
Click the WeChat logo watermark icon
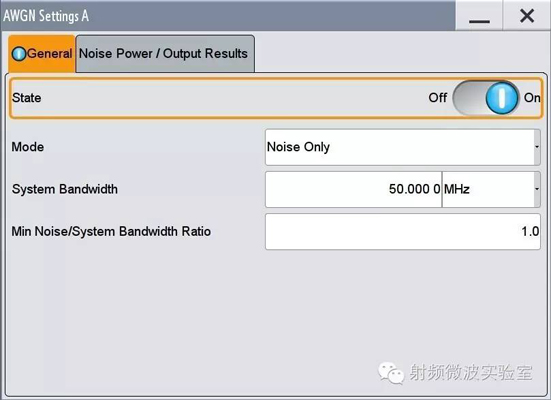pos(391,373)
